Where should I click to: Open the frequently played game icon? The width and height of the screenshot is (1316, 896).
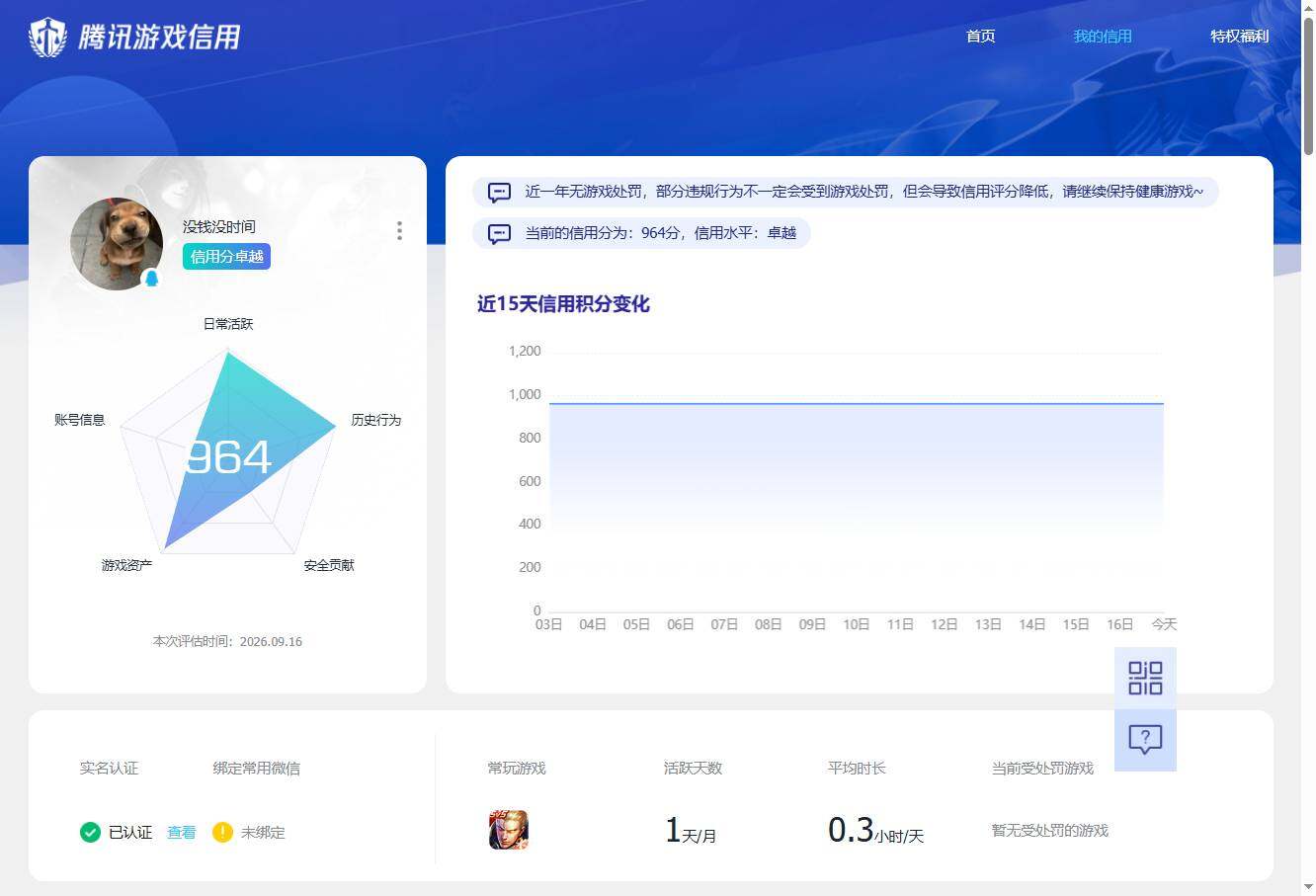[x=508, y=830]
